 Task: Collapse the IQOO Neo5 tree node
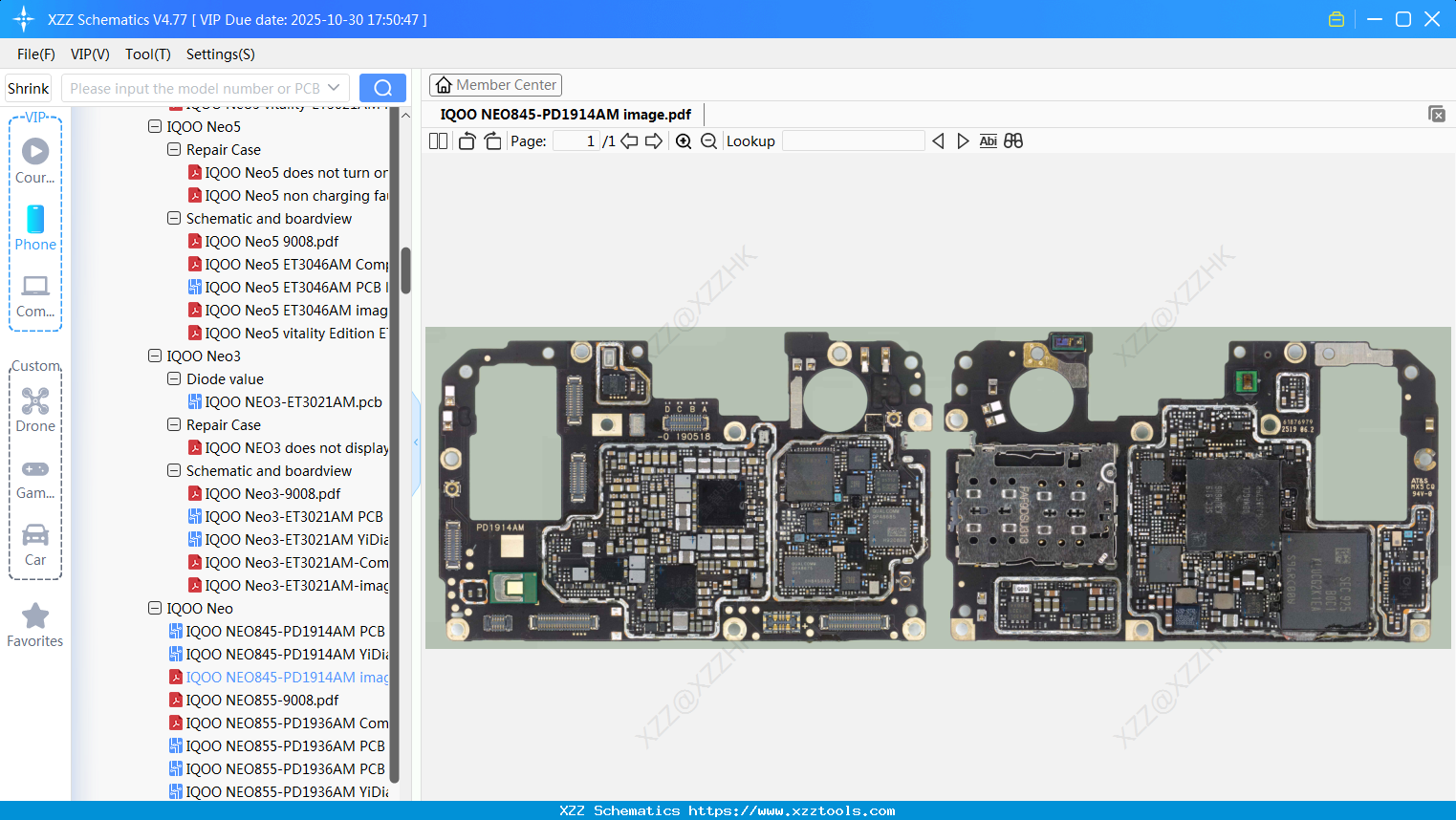click(154, 126)
